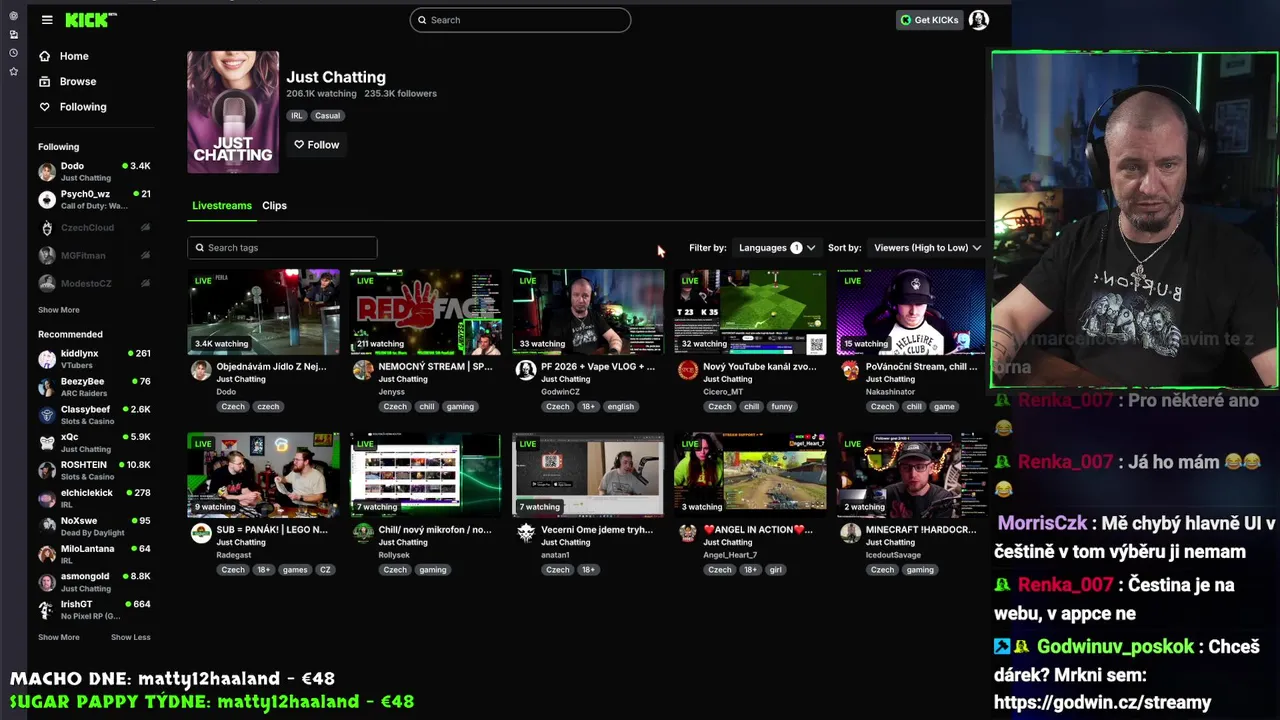Click kiddlynx avatar in Recommended list

[x=46, y=359]
